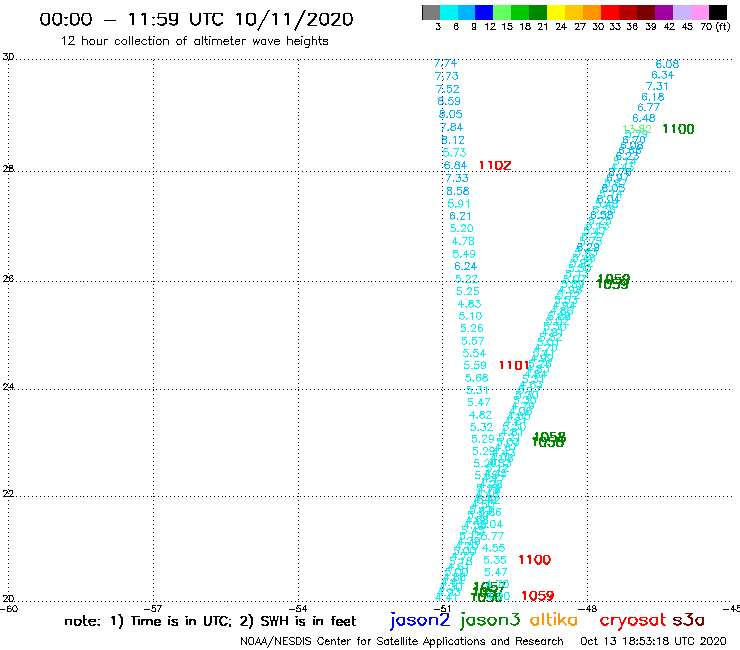Select the black swatch at legend end

[717, 12]
